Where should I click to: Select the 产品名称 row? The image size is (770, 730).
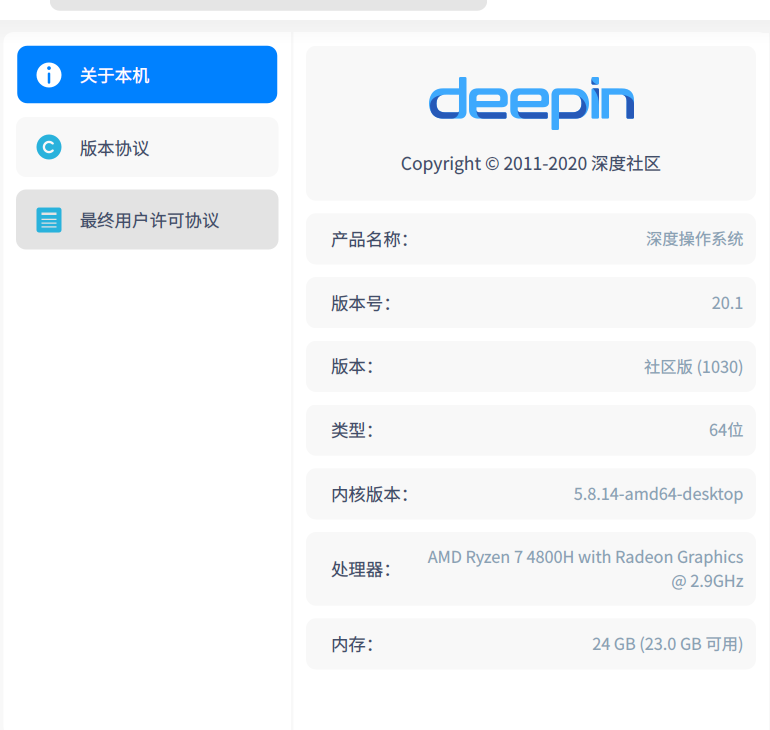pyautogui.click(x=530, y=239)
